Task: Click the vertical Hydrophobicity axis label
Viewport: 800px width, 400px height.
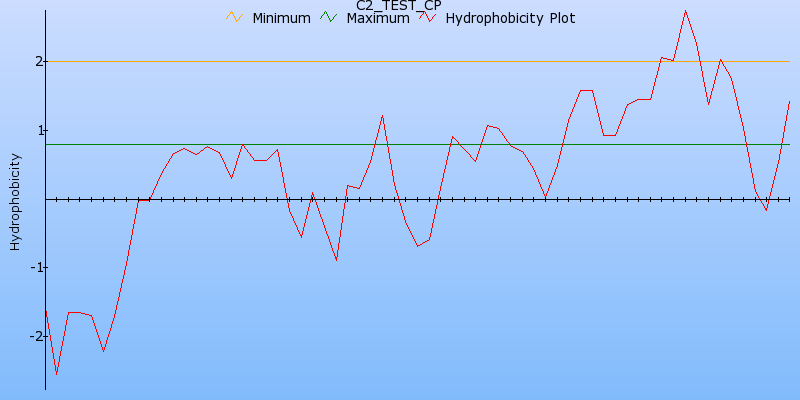Action: click(x=15, y=201)
